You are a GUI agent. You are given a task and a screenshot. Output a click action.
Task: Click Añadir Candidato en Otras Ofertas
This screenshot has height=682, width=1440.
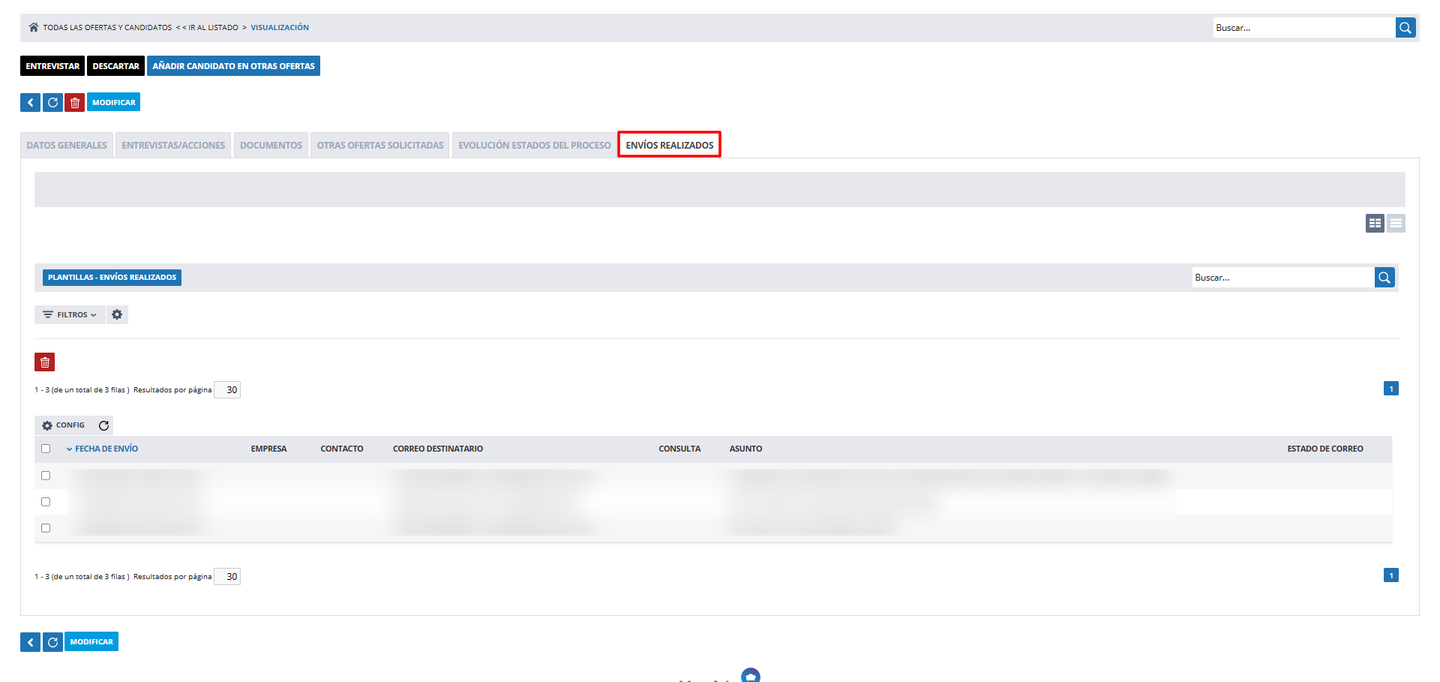[234, 66]
